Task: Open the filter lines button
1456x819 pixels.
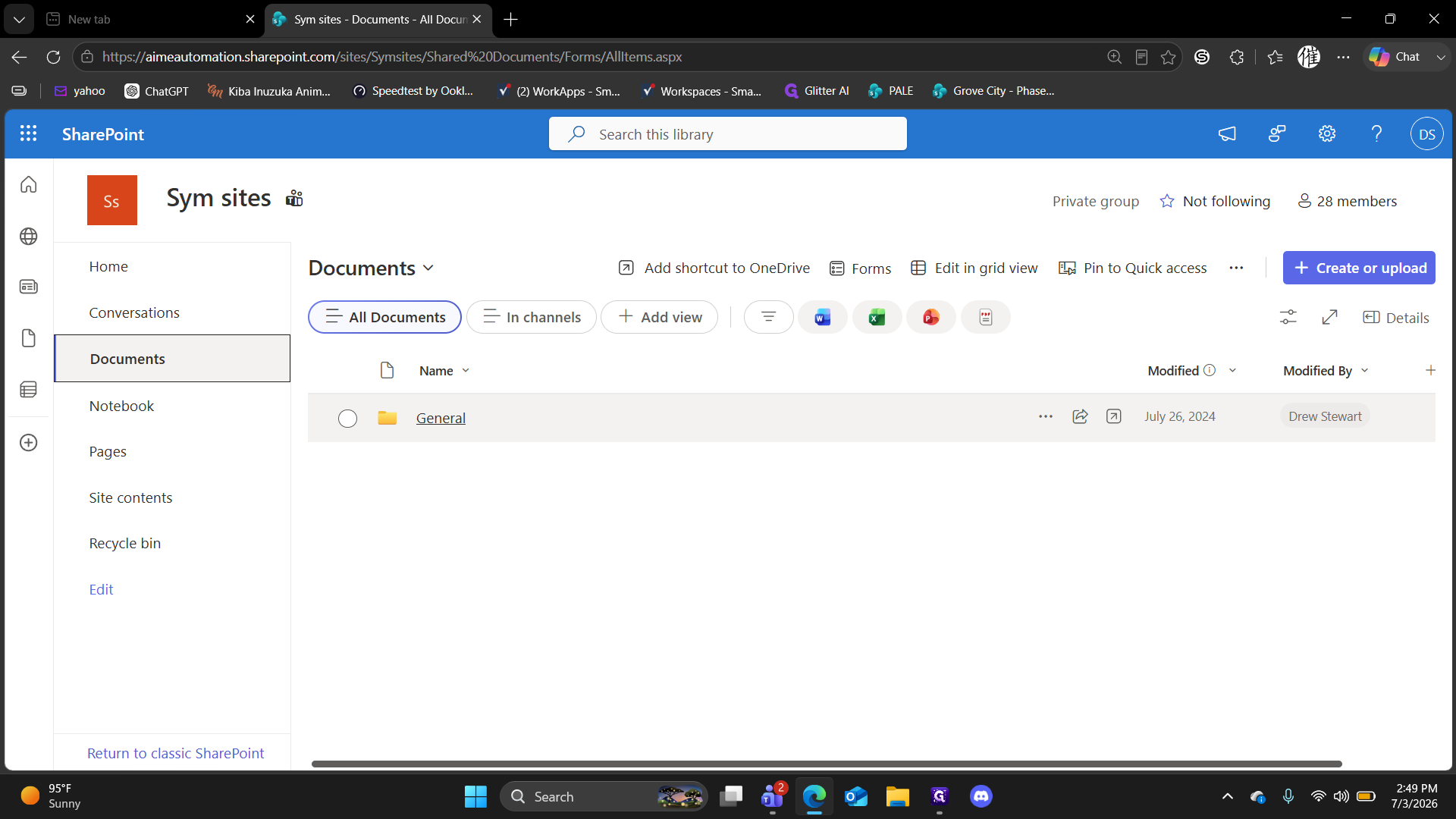Action: point(769,317)
